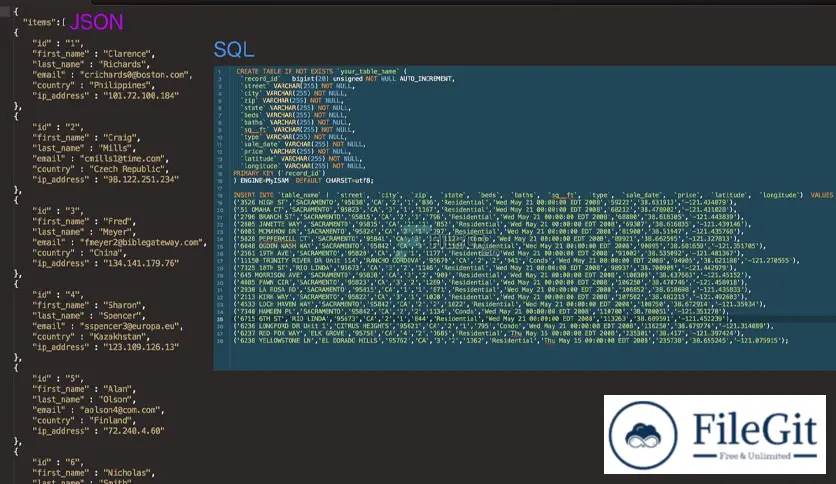Click the `street` VARCHAR(255) NOT NULL line

coord(298,86)
